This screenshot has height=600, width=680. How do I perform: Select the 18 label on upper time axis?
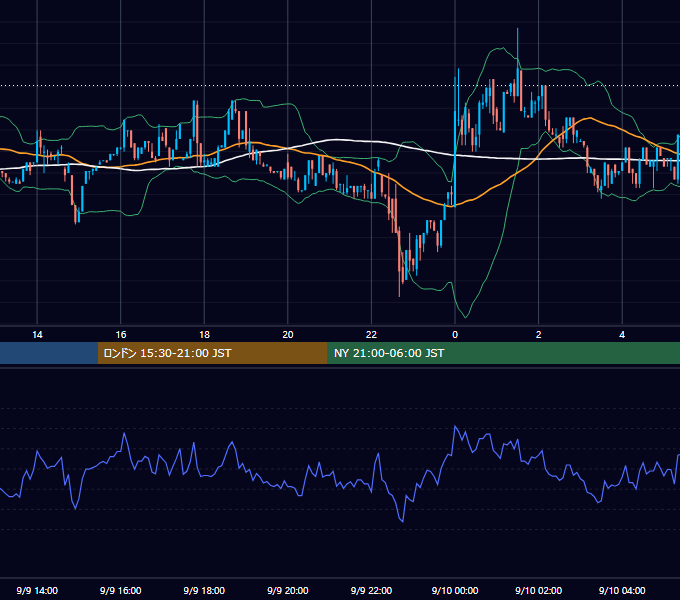point(204,335)
